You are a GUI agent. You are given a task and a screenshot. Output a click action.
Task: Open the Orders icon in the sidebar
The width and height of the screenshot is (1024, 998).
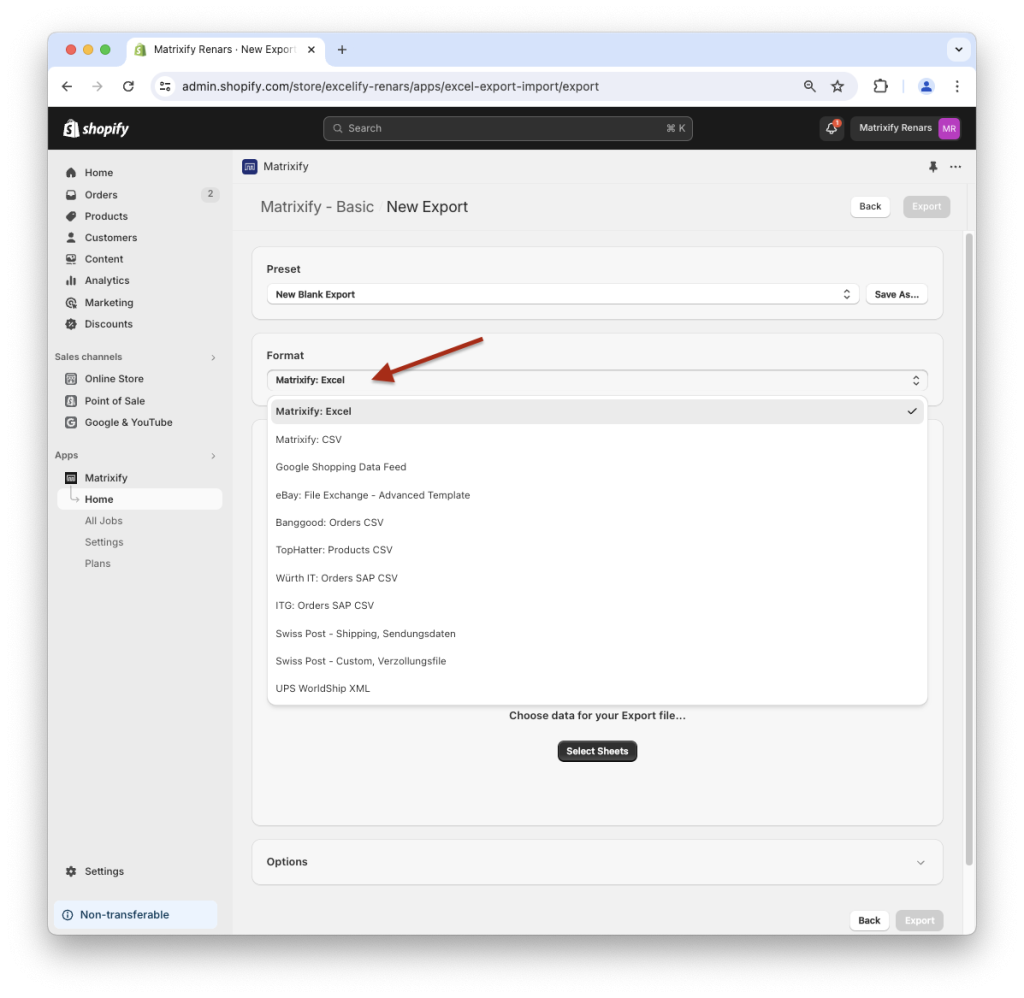[70, 194]
